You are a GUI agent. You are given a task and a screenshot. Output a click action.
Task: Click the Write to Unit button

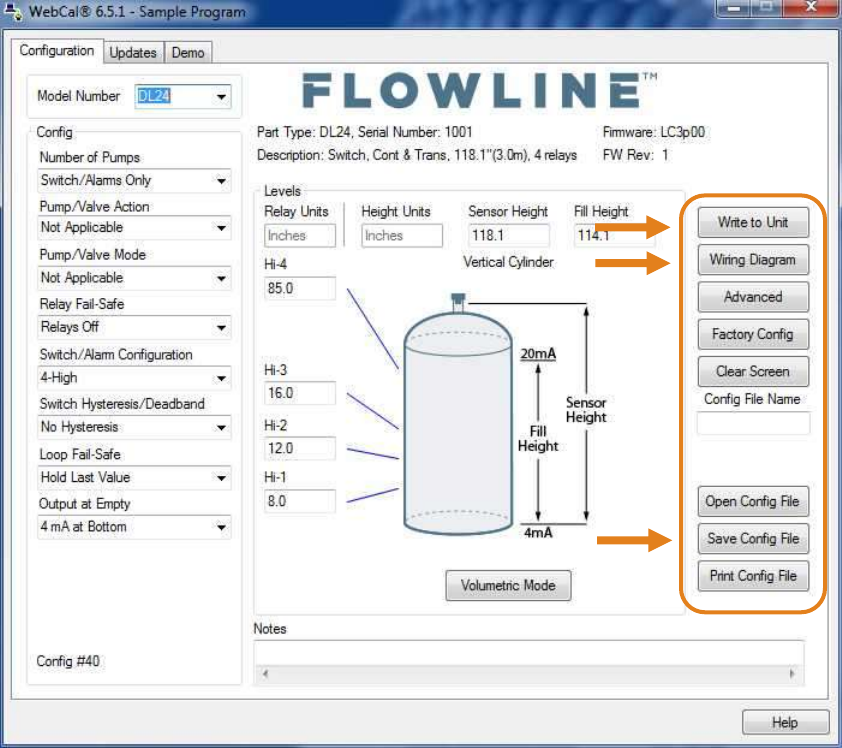pos(753,222)
